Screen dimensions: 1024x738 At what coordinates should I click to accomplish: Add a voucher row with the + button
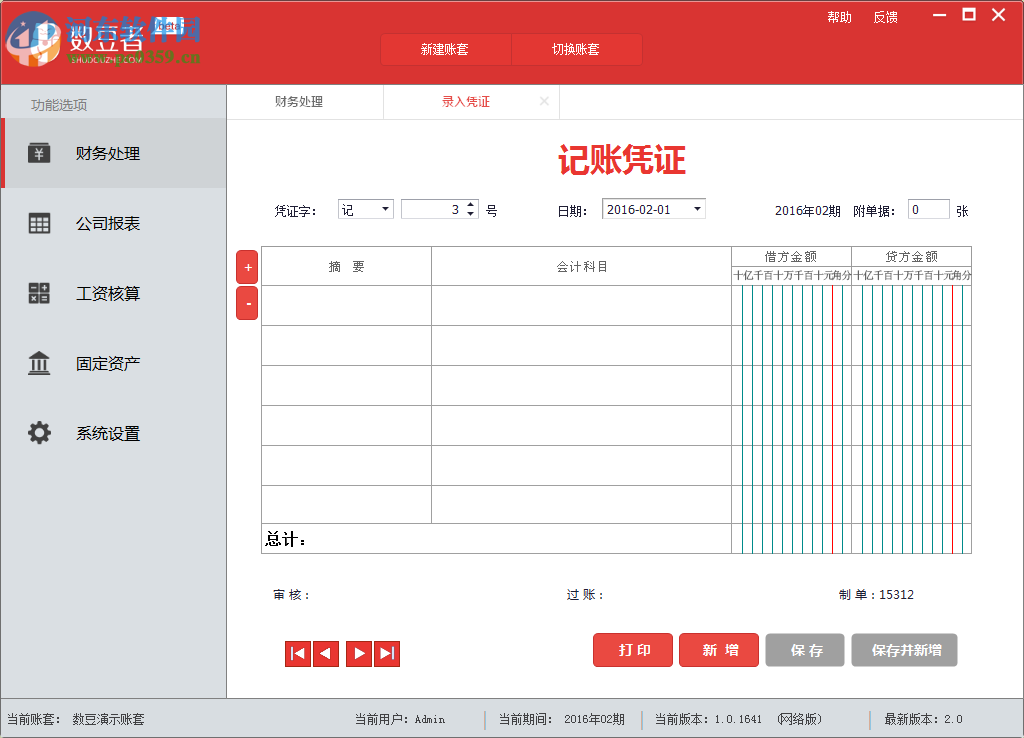tap(247, 266)
